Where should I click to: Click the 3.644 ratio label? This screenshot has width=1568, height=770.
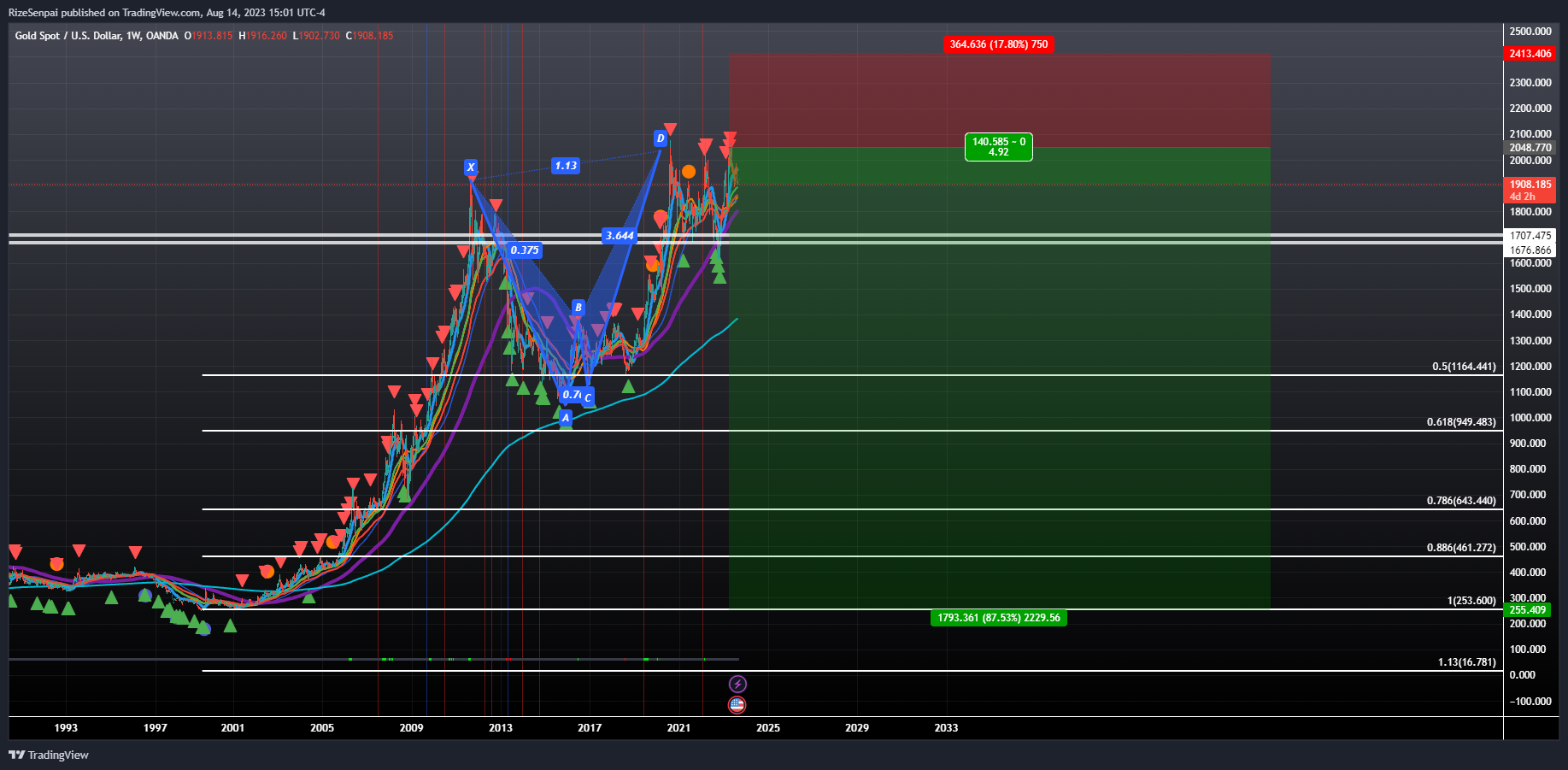(x=620, y=236)
